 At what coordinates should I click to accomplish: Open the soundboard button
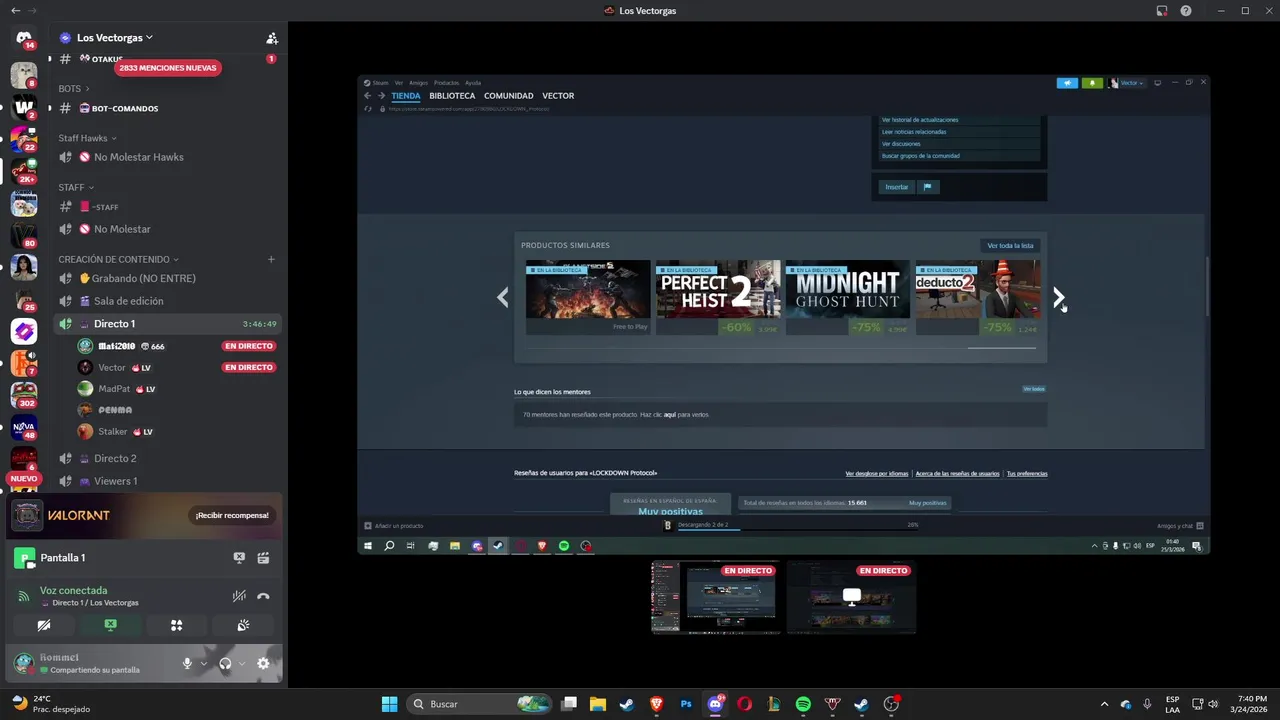click(x=243, y=625)
